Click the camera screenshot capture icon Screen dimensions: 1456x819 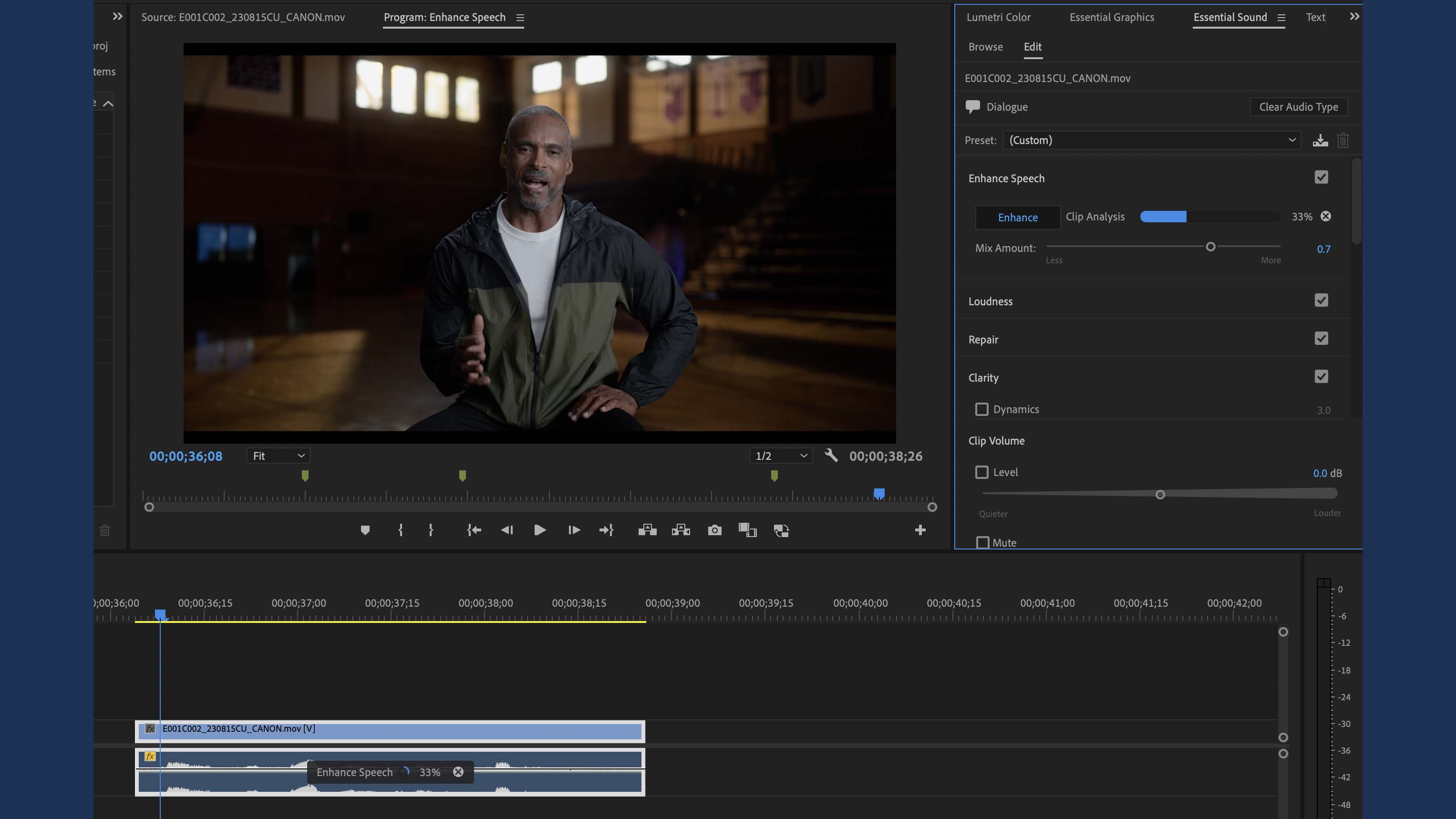pos(713,530)
